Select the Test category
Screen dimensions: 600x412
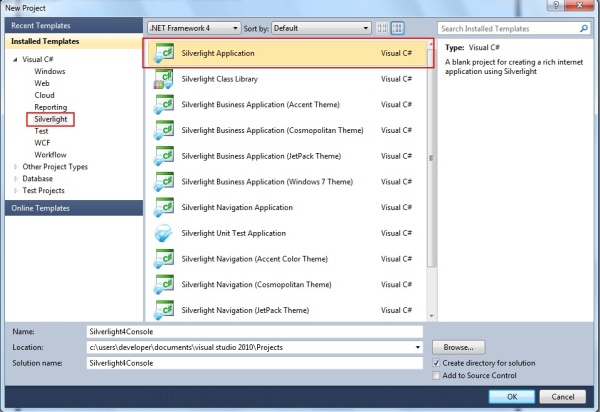(41, 131)
